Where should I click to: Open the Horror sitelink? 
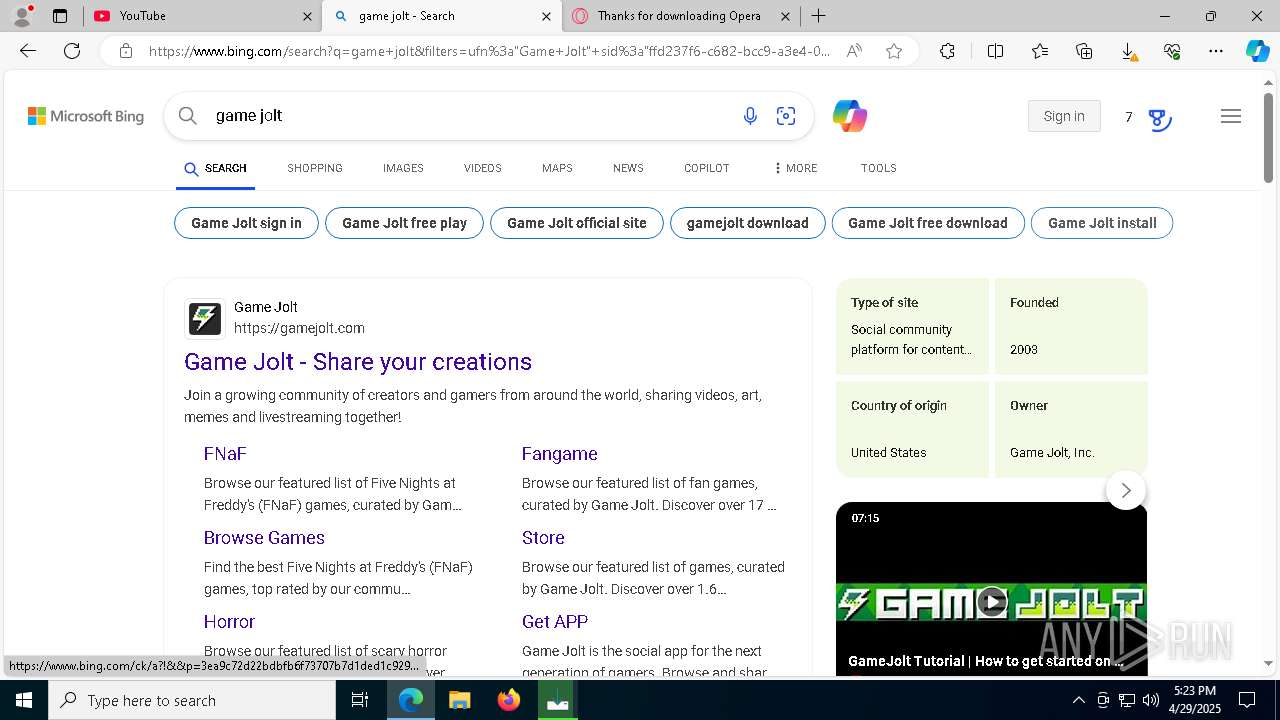coord(229,622)
